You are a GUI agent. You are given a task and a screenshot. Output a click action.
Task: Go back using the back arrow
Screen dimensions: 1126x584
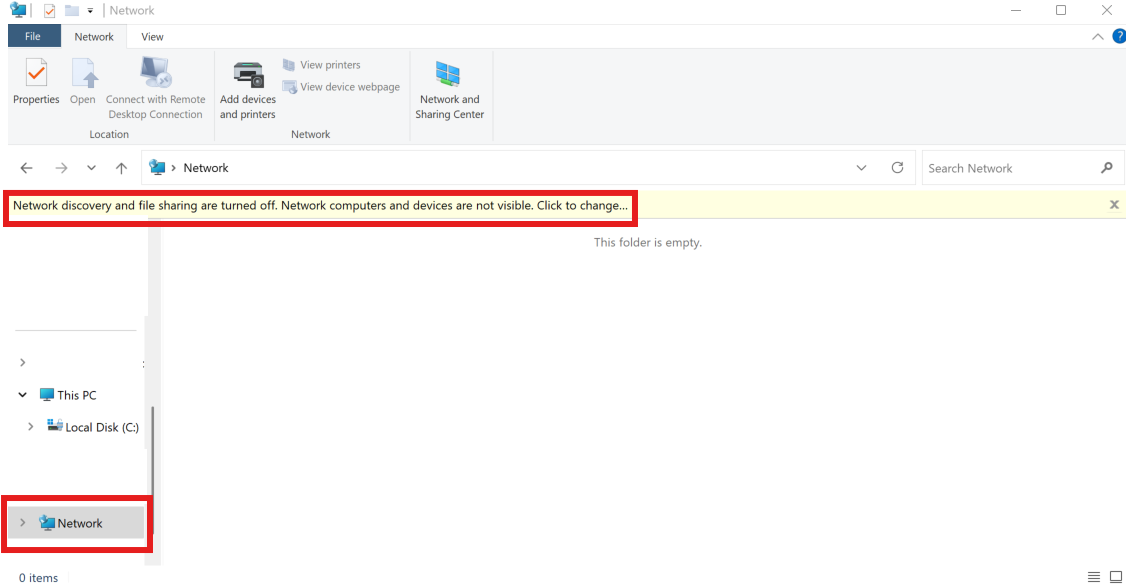pyautogui.click(x=27, y=168)
